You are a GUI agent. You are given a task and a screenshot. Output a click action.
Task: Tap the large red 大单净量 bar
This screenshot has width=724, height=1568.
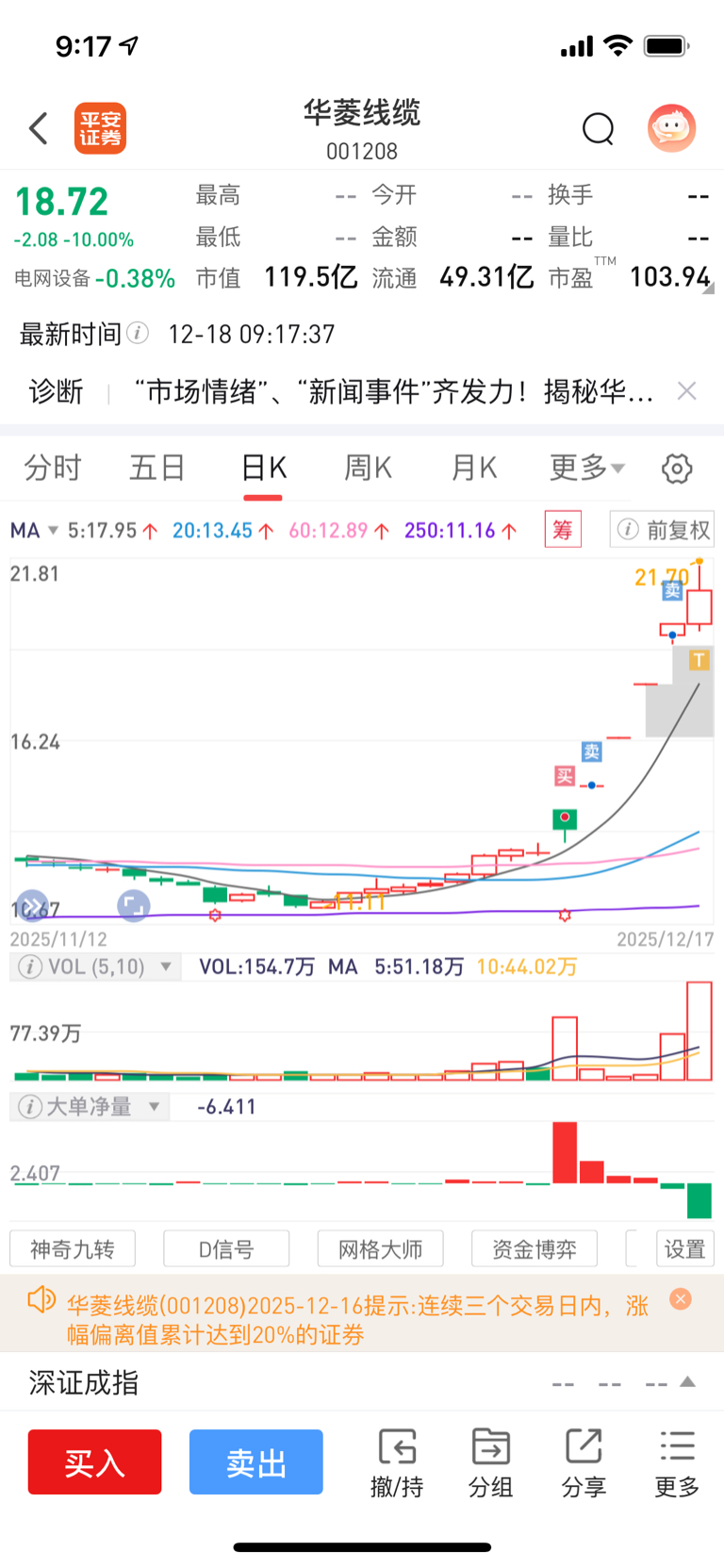click(565, 1152)
